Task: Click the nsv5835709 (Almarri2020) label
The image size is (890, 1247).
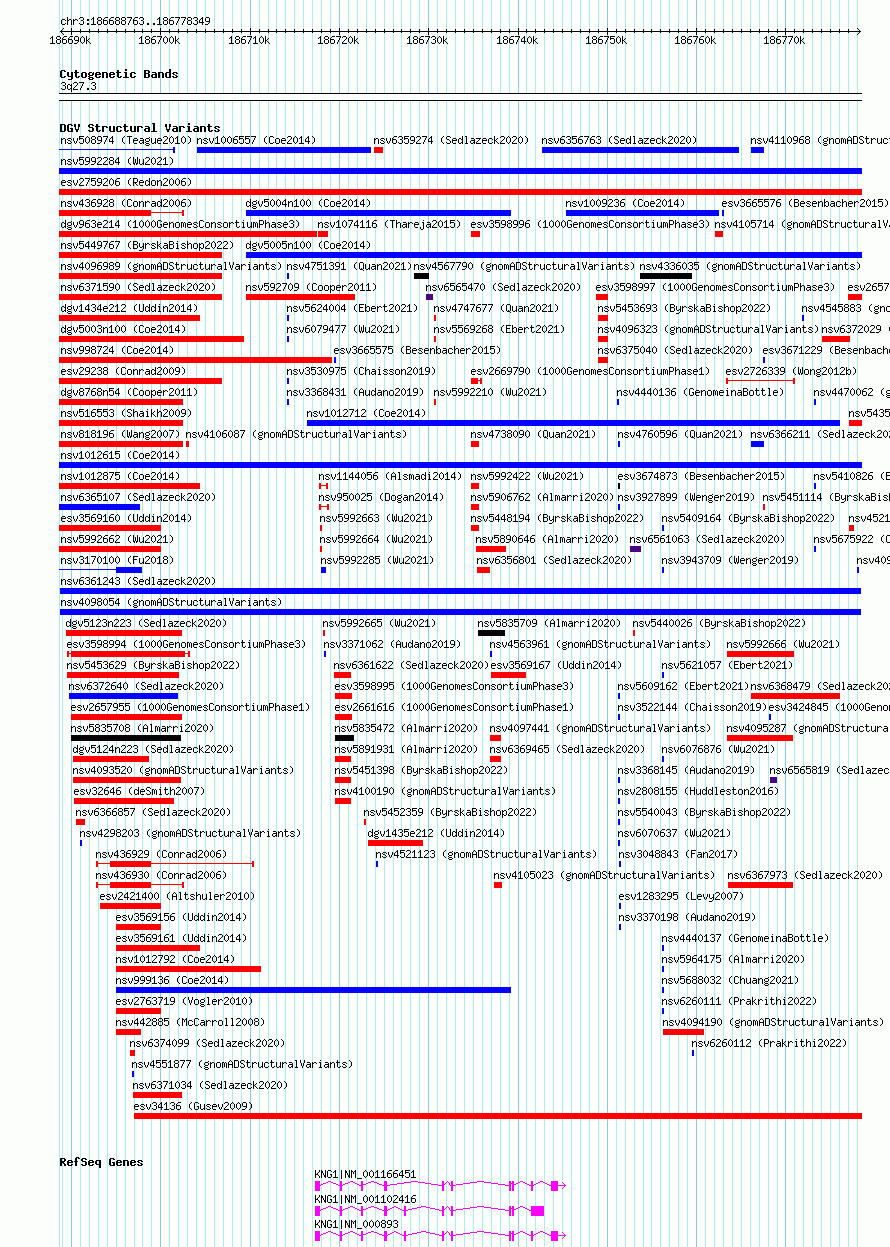Action: pyautogui.click(x=548, y=623)
